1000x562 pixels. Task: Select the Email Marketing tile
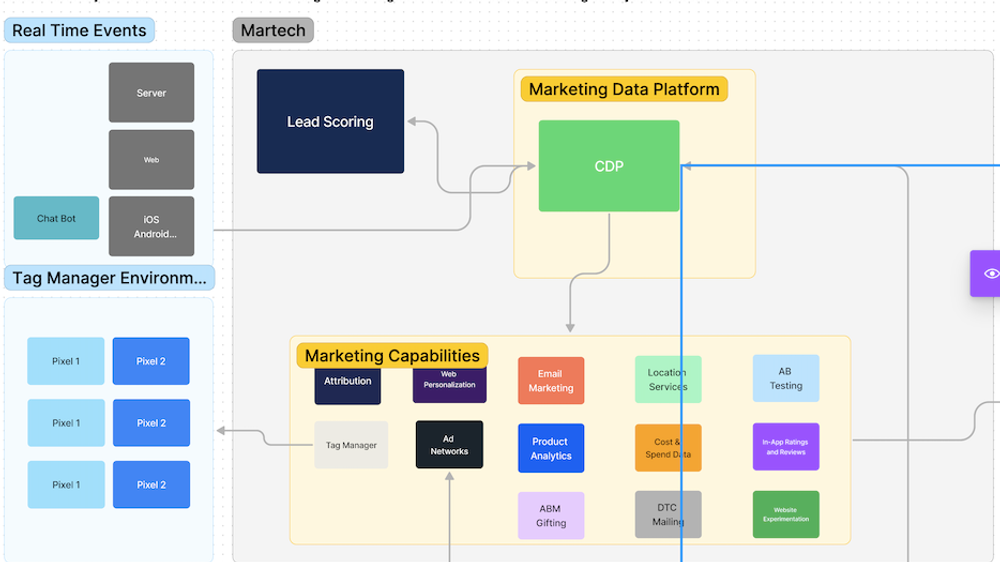[551, 381]
